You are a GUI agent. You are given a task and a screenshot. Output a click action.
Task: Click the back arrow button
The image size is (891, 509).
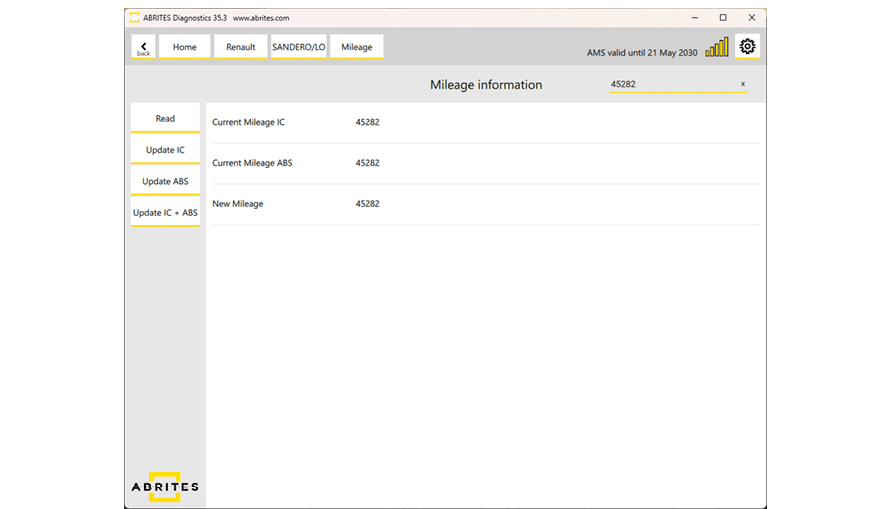click(x=144, y=47)
